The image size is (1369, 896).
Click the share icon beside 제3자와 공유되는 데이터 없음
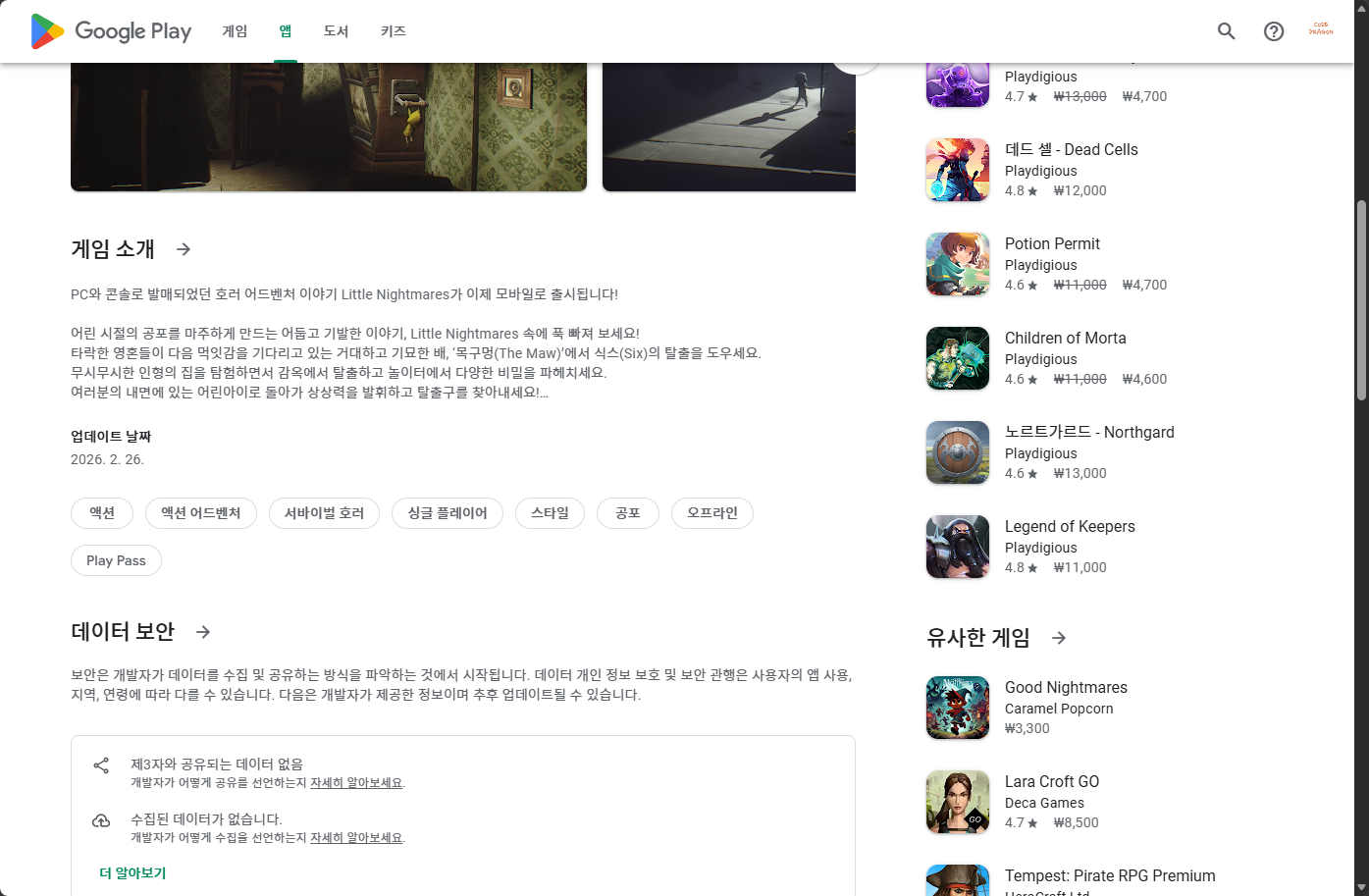click(x=101, y=765)
